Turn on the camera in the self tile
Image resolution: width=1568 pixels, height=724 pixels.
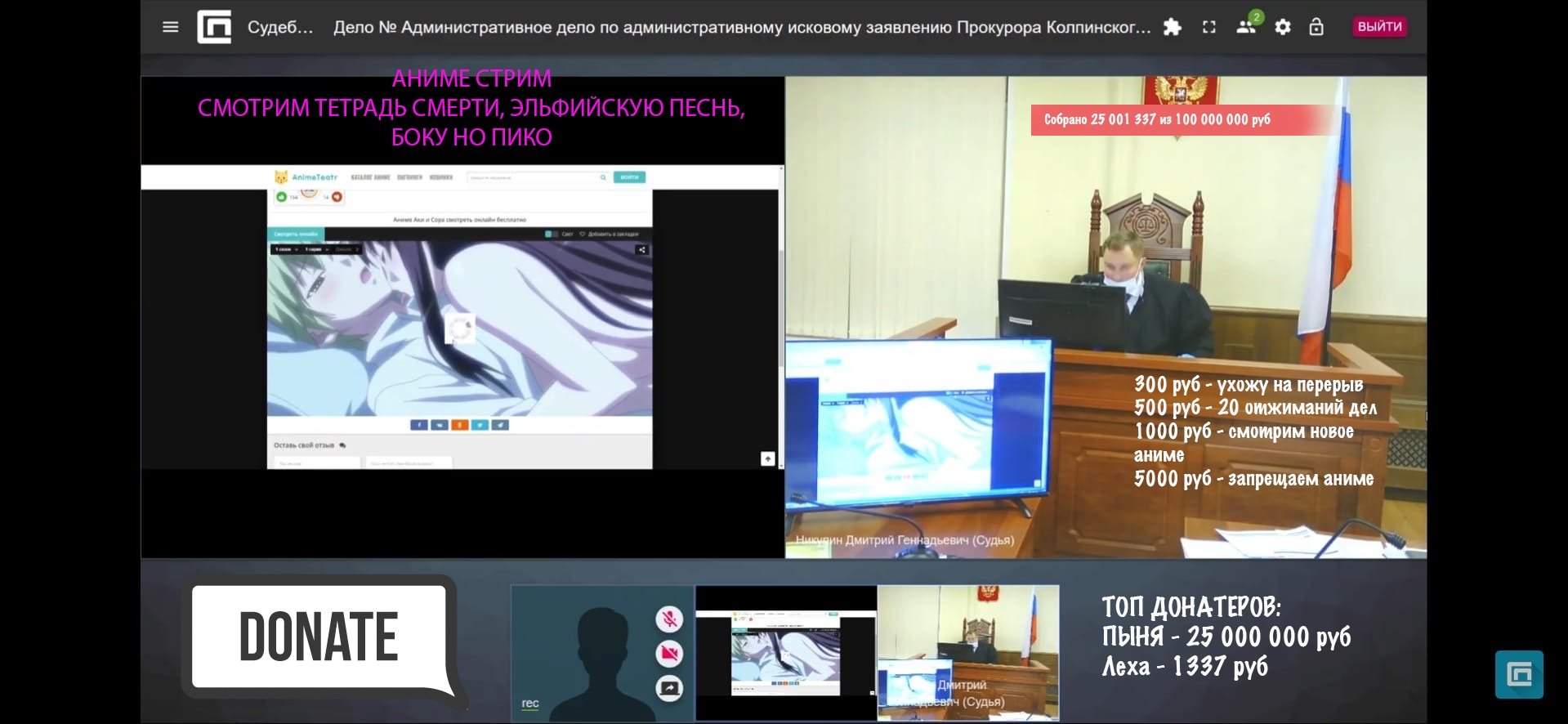pyautogui.click(x=669, y=654)
